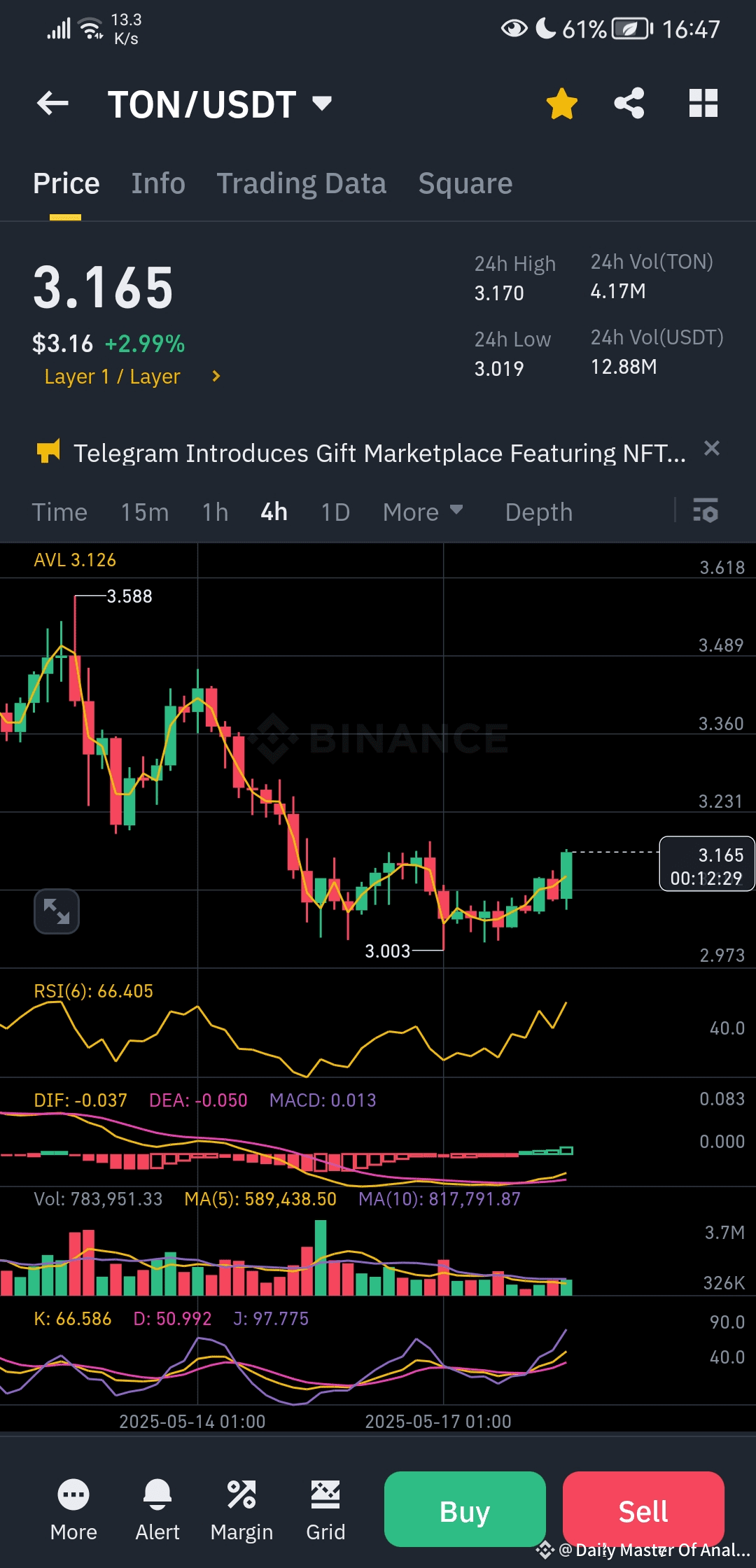Switch to the Depth chart view
This screenshot has height=1568, width=756.
click(539, 512)
